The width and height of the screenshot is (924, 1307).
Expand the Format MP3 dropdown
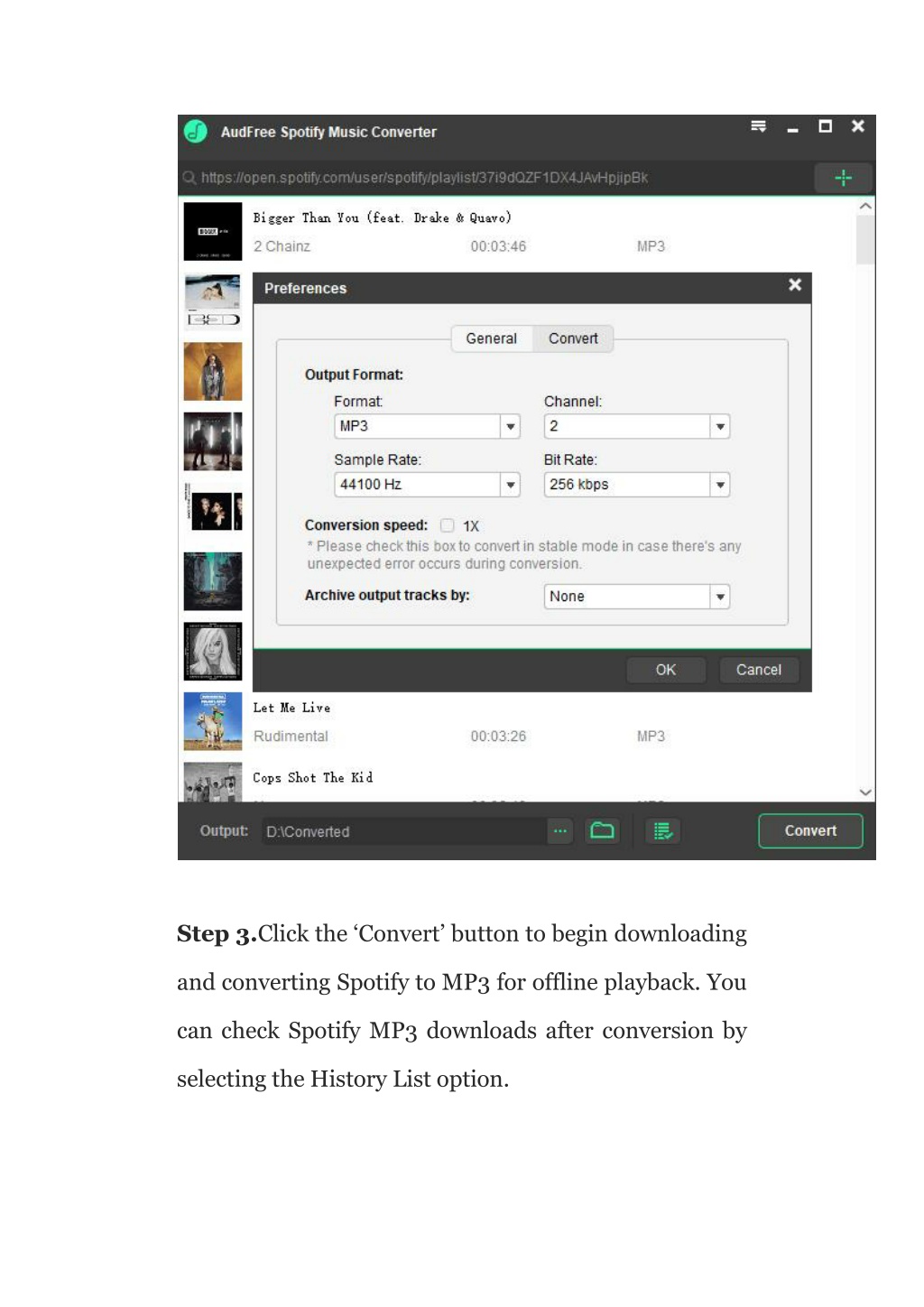511,426
